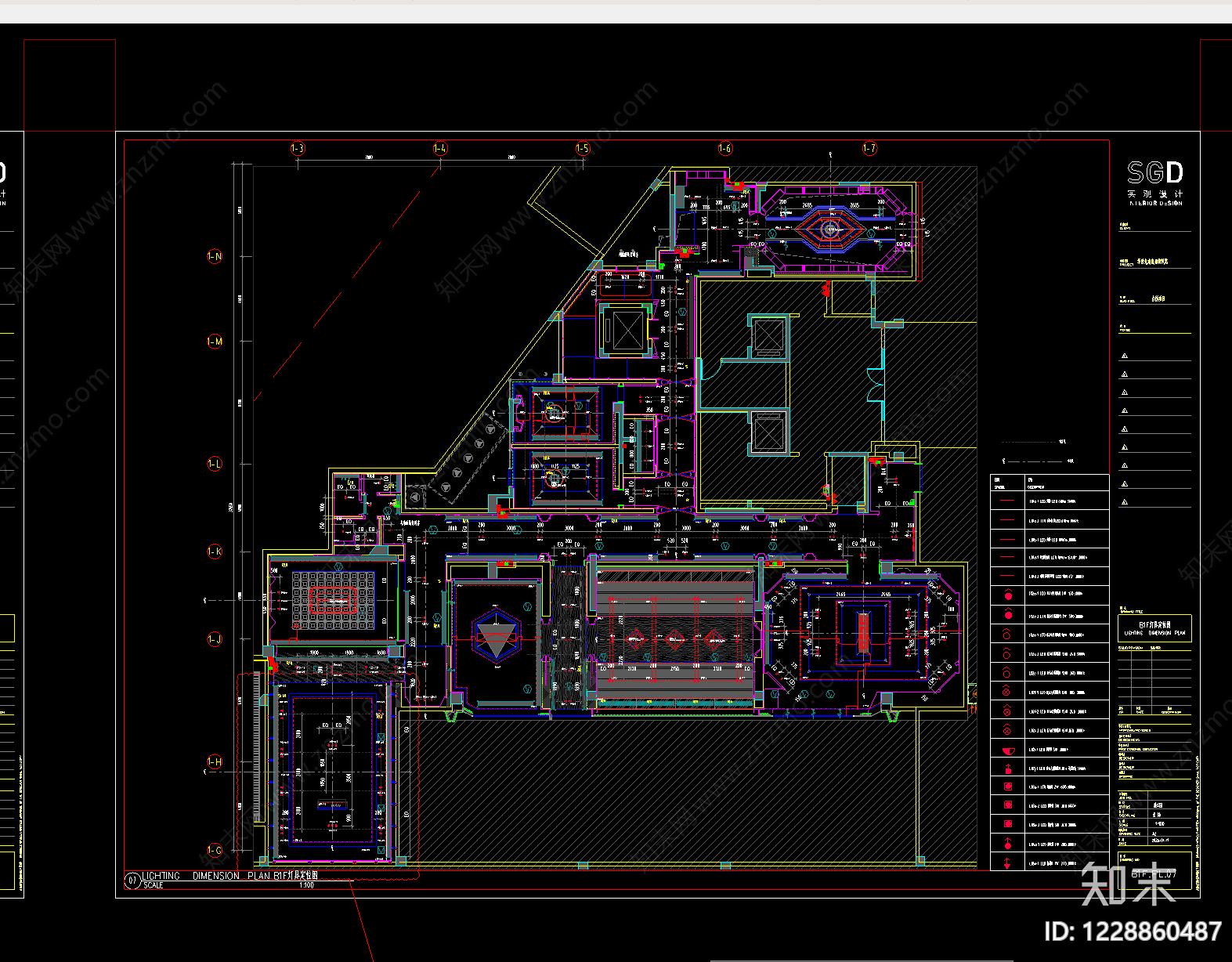Select drawing number bubble 07
1232x962 pixels.
[133, 881]
